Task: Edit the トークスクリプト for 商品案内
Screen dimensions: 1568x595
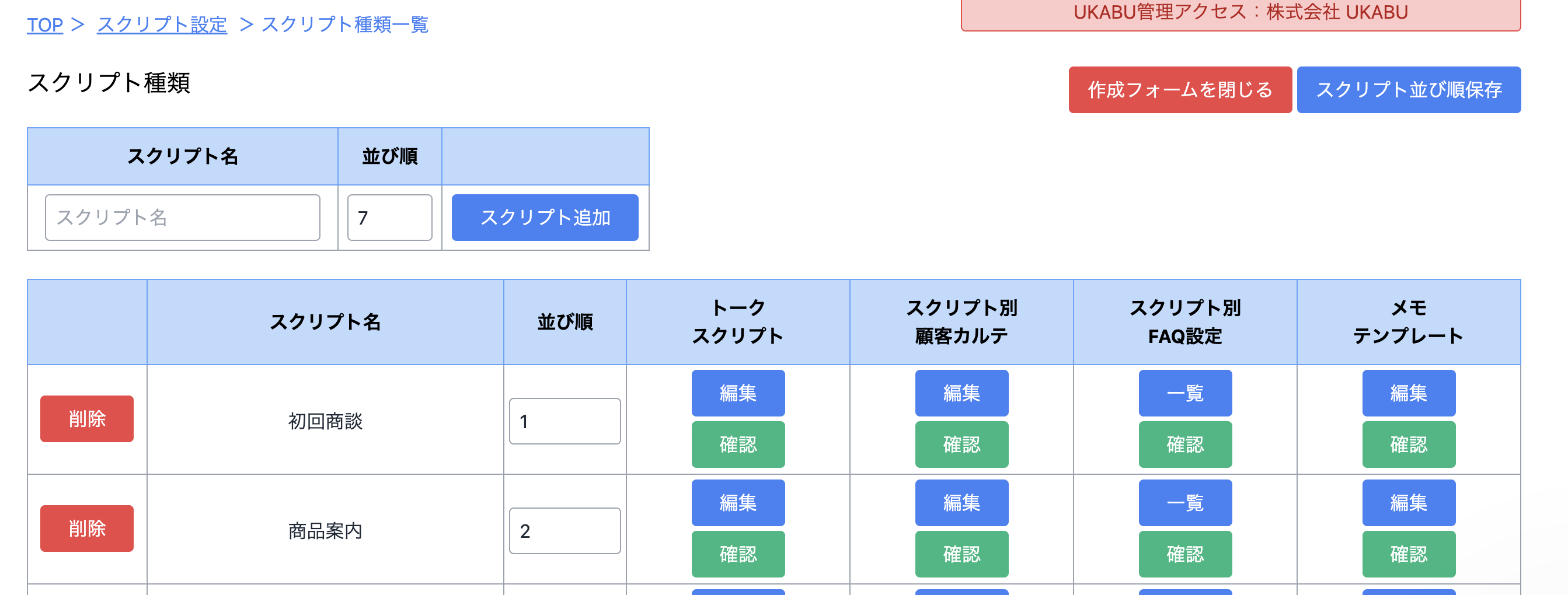Action: 737,502
